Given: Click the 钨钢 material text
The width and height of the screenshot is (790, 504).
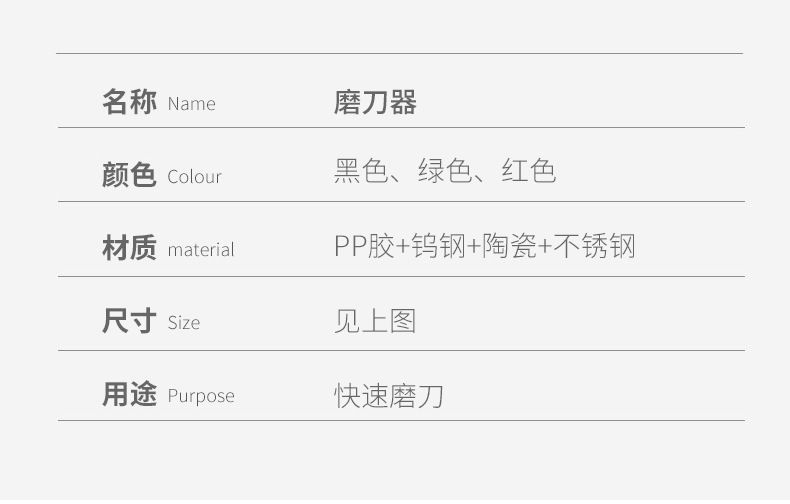Looking at the screenshot, I should [x=439, y=246].
